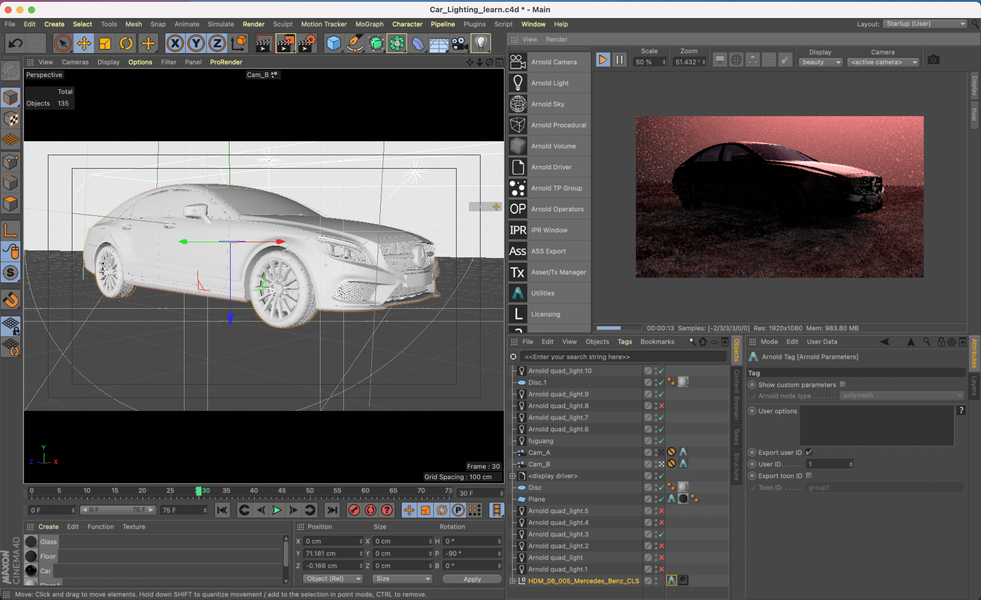The image size is (981, 600).
Task: Switch to Tags menu in Object Manager
Action: click(x=624, y=342)
